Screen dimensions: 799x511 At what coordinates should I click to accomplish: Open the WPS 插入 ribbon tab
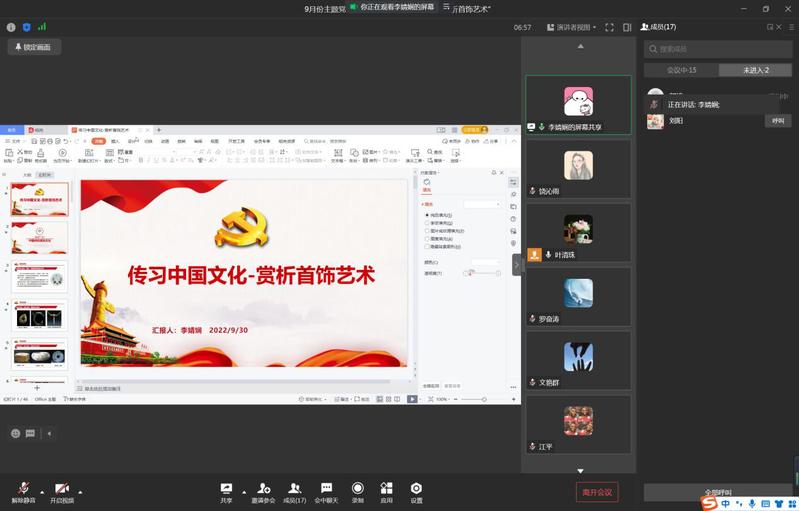[115, 141]
